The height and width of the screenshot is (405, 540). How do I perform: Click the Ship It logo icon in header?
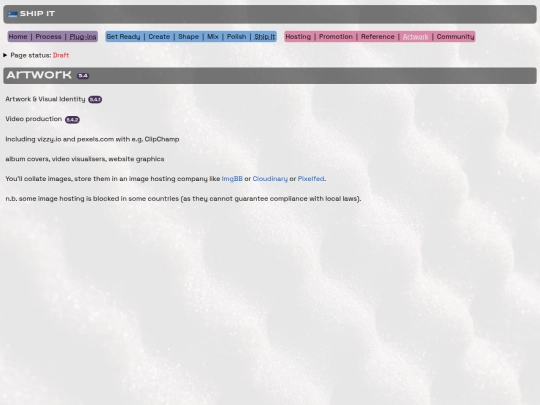[x=13, y=14]
